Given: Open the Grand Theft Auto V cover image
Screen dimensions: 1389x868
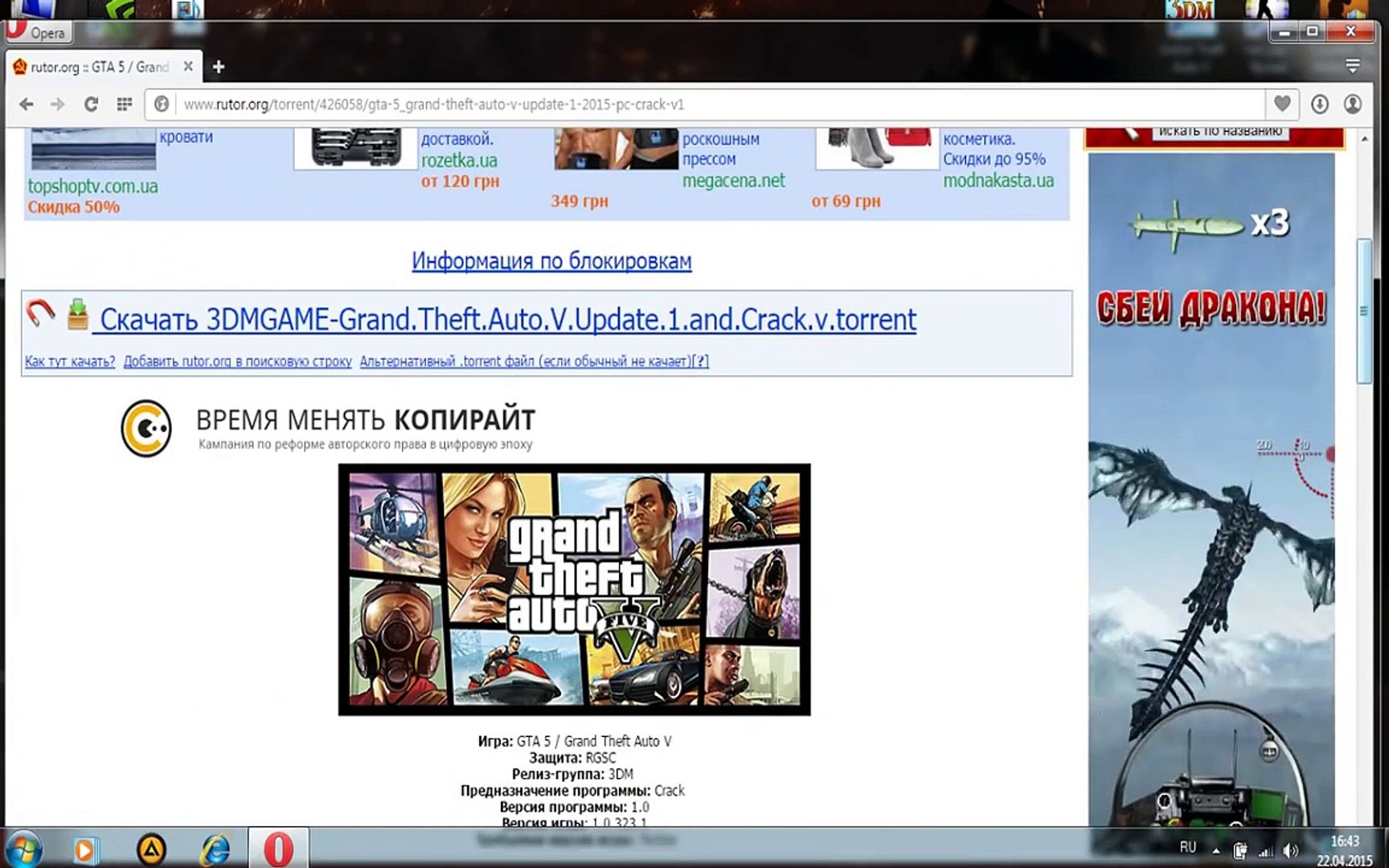Looking at the screenshot, I should (x=574, y=589).
